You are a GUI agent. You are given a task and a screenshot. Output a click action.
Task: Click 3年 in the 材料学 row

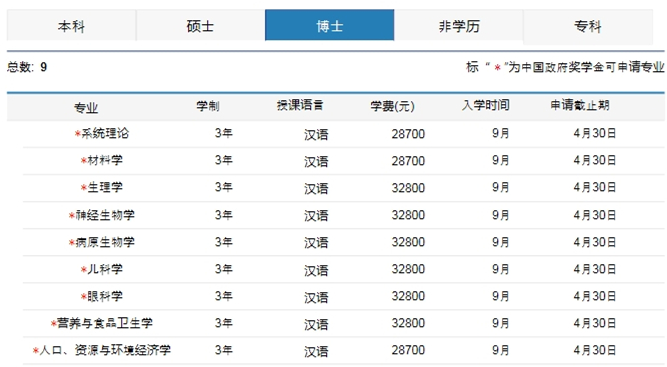pyautogui.click(x=223, y=160)
